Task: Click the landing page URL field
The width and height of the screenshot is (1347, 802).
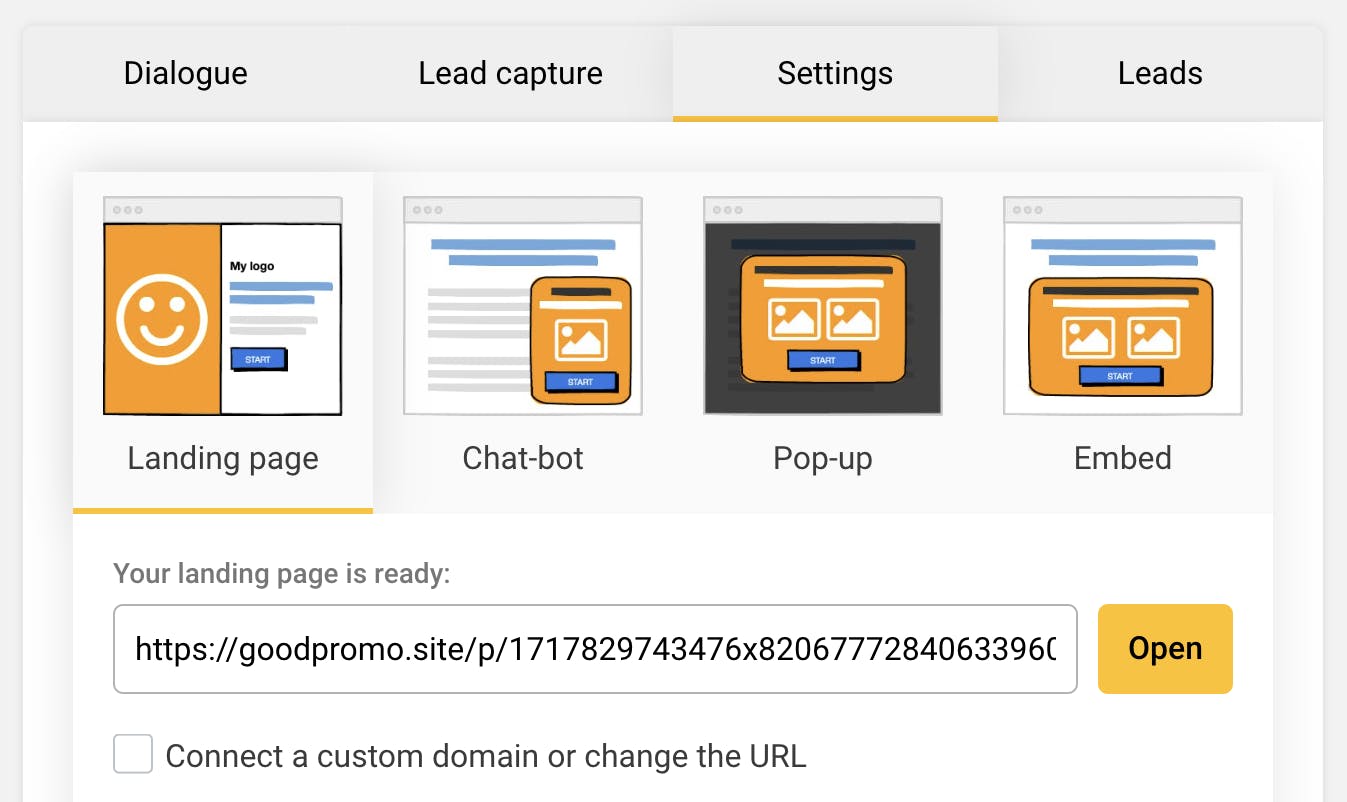Action: [x=595, y=649]
